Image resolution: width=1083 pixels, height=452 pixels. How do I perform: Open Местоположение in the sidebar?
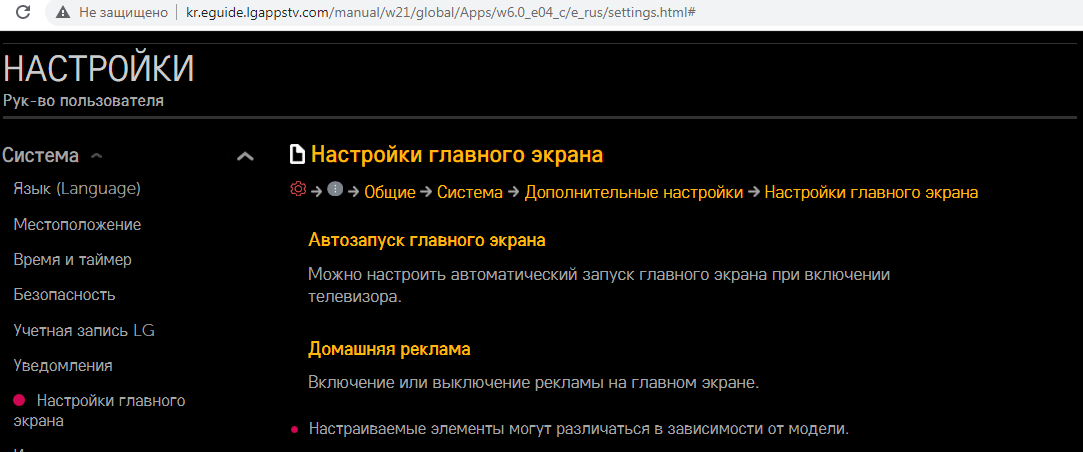77,225
